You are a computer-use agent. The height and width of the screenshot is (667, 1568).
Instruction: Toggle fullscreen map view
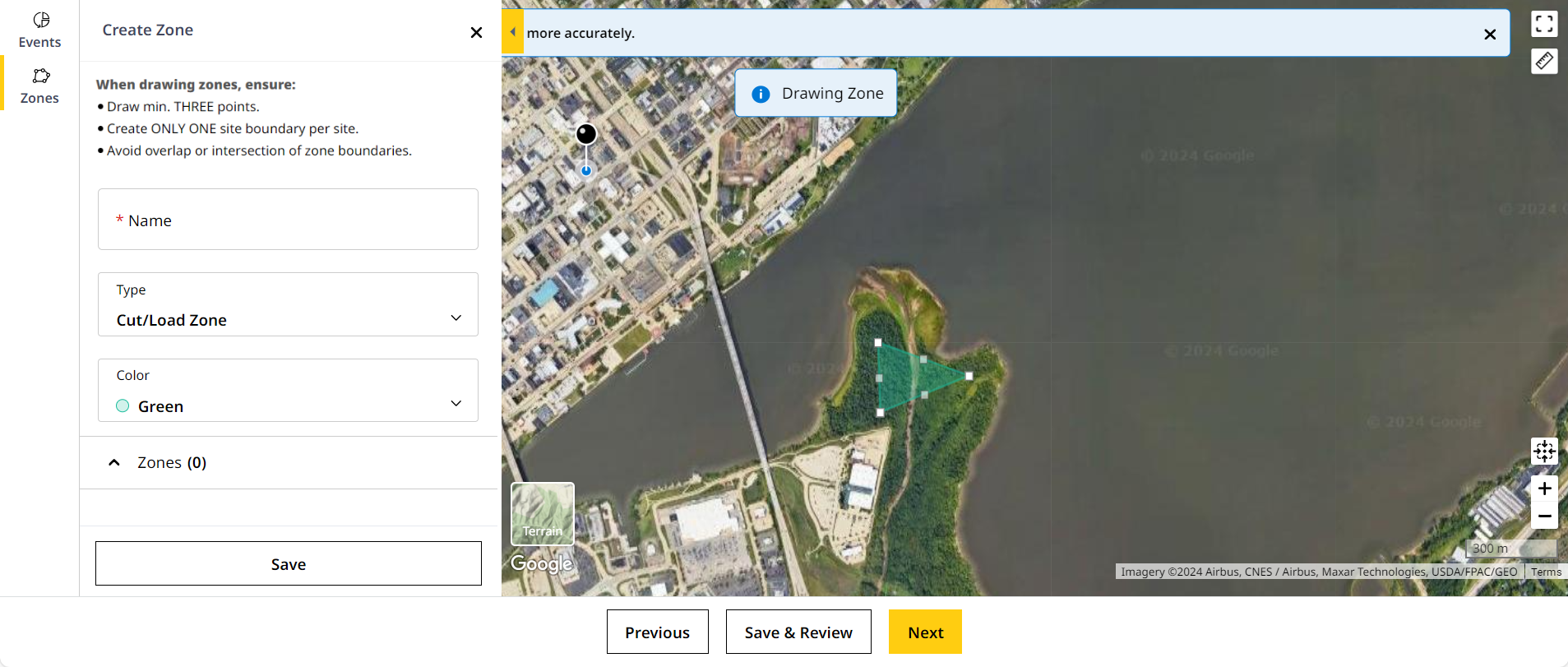point(1543,24)
